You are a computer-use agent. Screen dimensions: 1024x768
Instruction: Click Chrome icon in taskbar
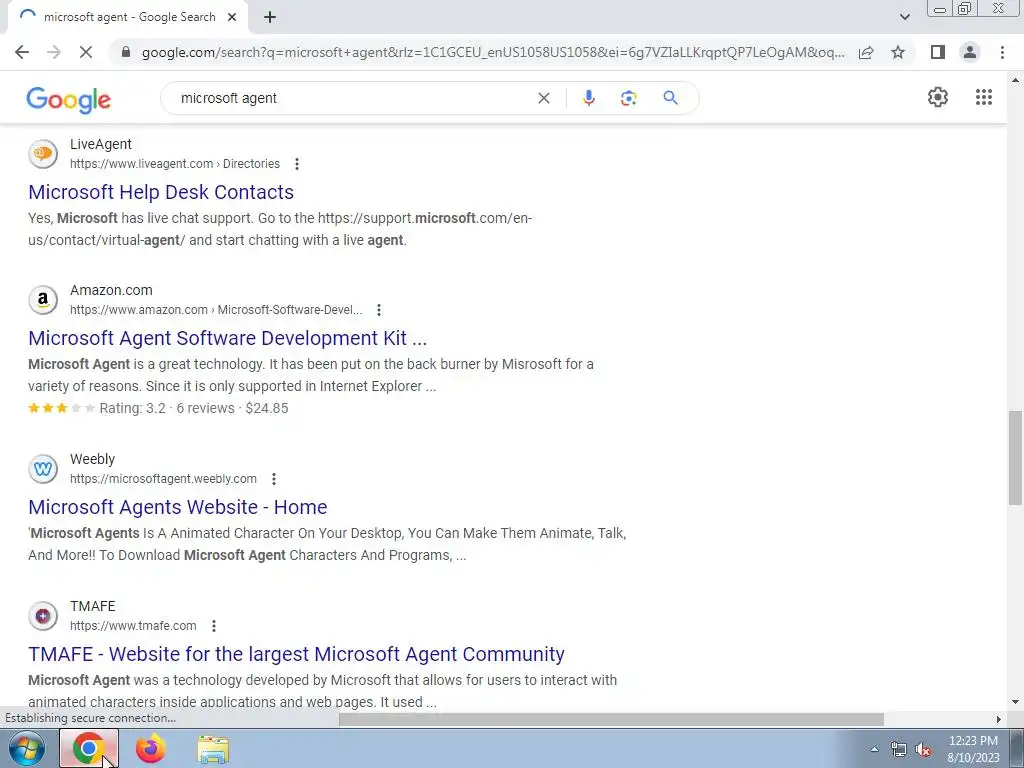click(x=89, y=748)
